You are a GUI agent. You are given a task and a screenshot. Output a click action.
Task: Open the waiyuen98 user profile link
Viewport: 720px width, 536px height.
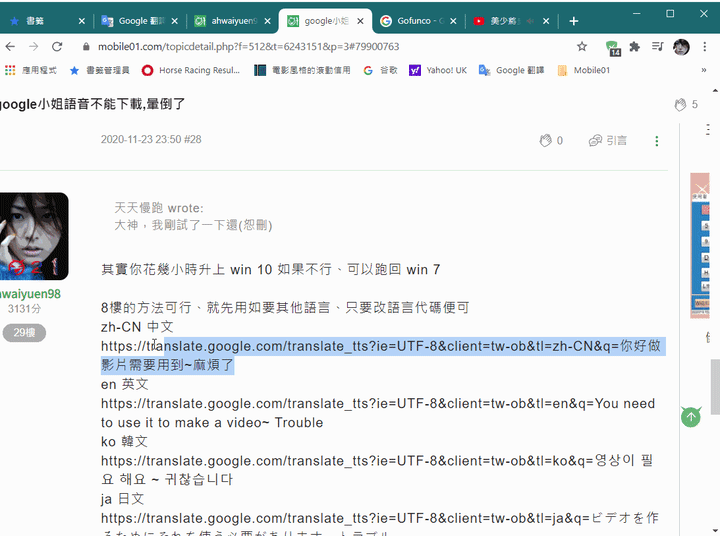coord(30,294)
